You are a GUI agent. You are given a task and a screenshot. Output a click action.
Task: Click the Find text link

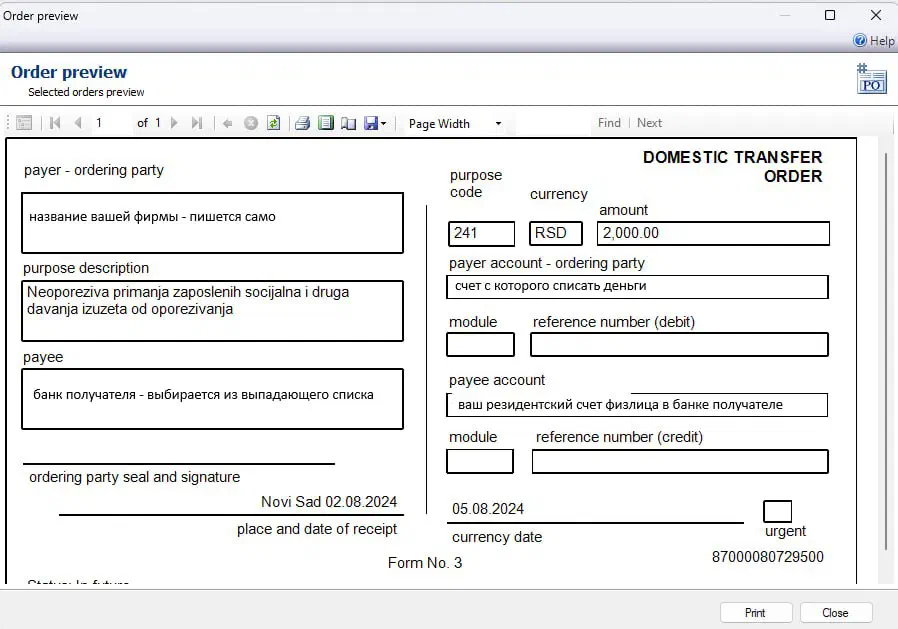point(609,123)
